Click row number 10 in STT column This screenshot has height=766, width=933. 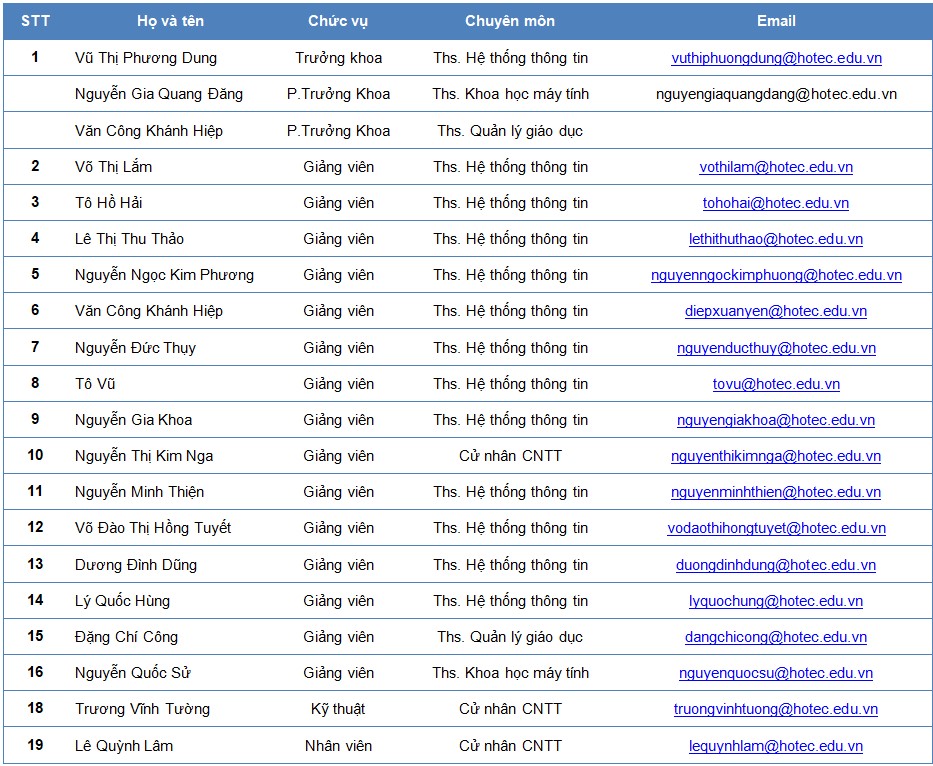[x=36, y=455]
